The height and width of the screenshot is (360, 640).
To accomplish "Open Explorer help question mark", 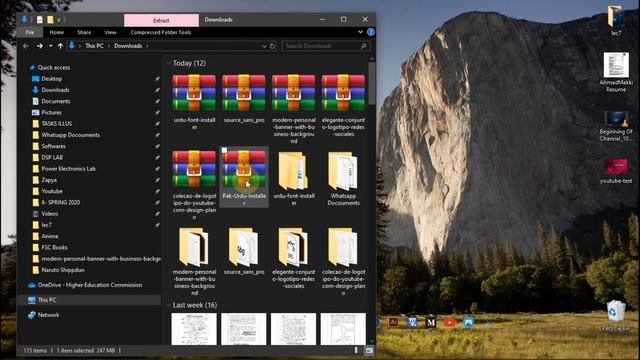I will point(371,32).
